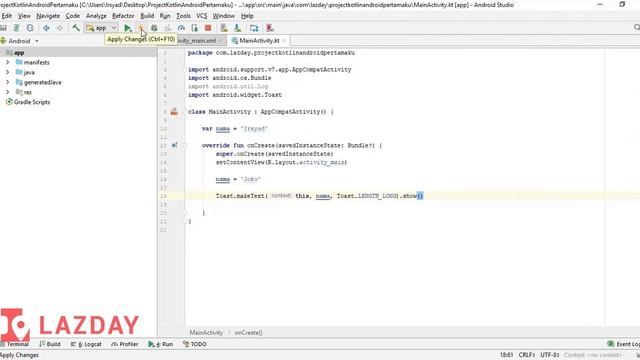640x360 pixels.
Task: Open the Profile app gauge icon
Action: coord(181,28)
